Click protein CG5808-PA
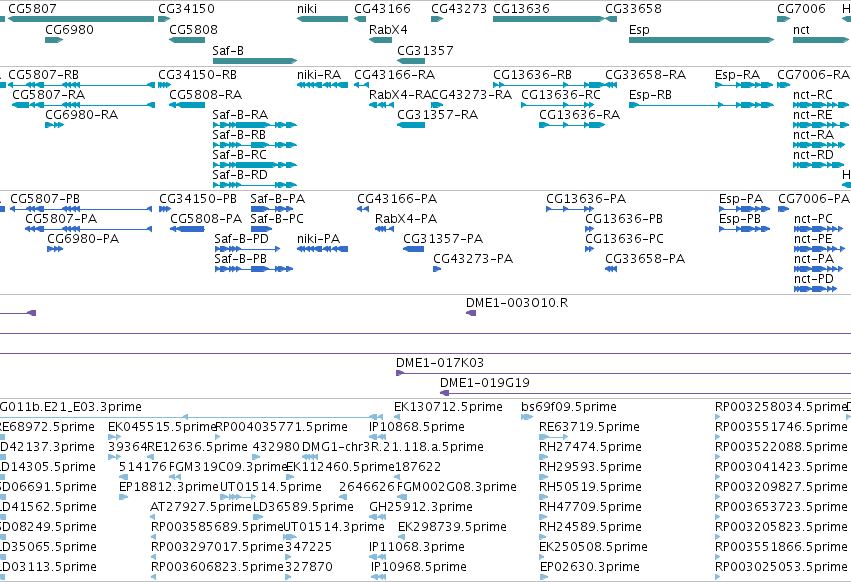This screenshot has width=851, height=582. 187,229
